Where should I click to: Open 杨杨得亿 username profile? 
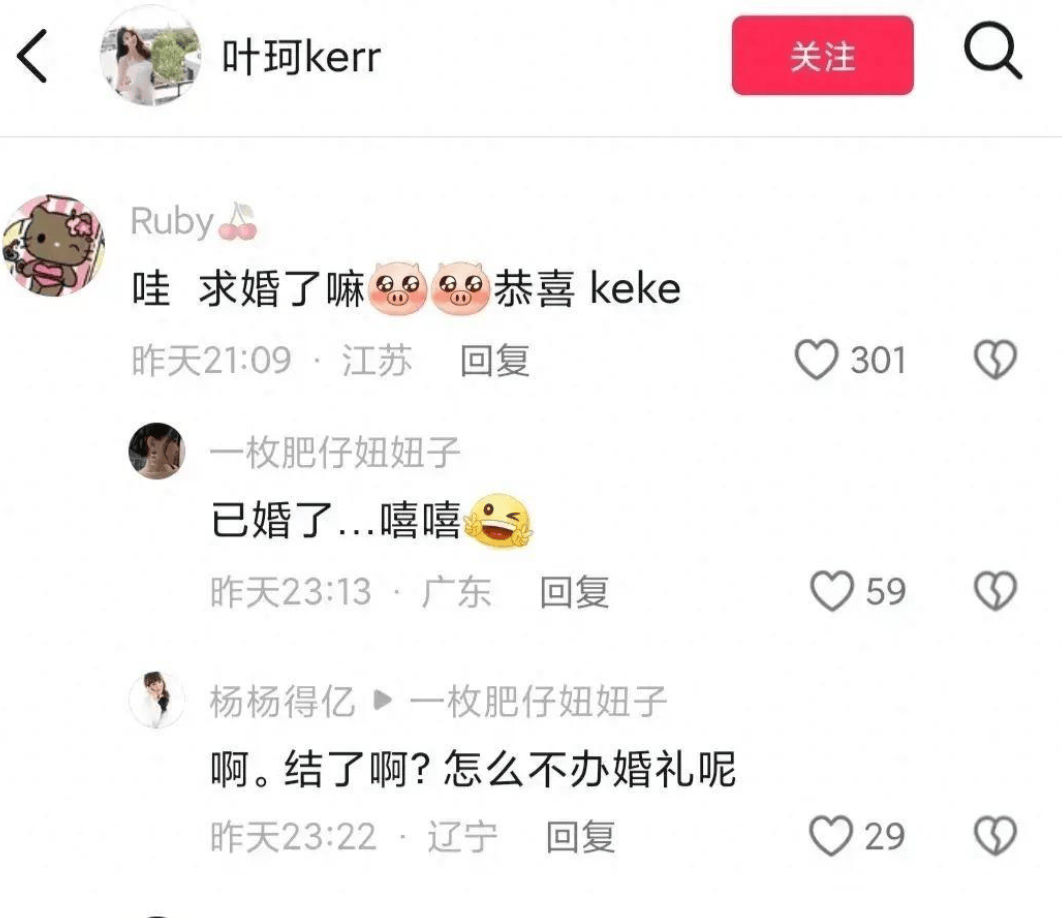point(282,701)
